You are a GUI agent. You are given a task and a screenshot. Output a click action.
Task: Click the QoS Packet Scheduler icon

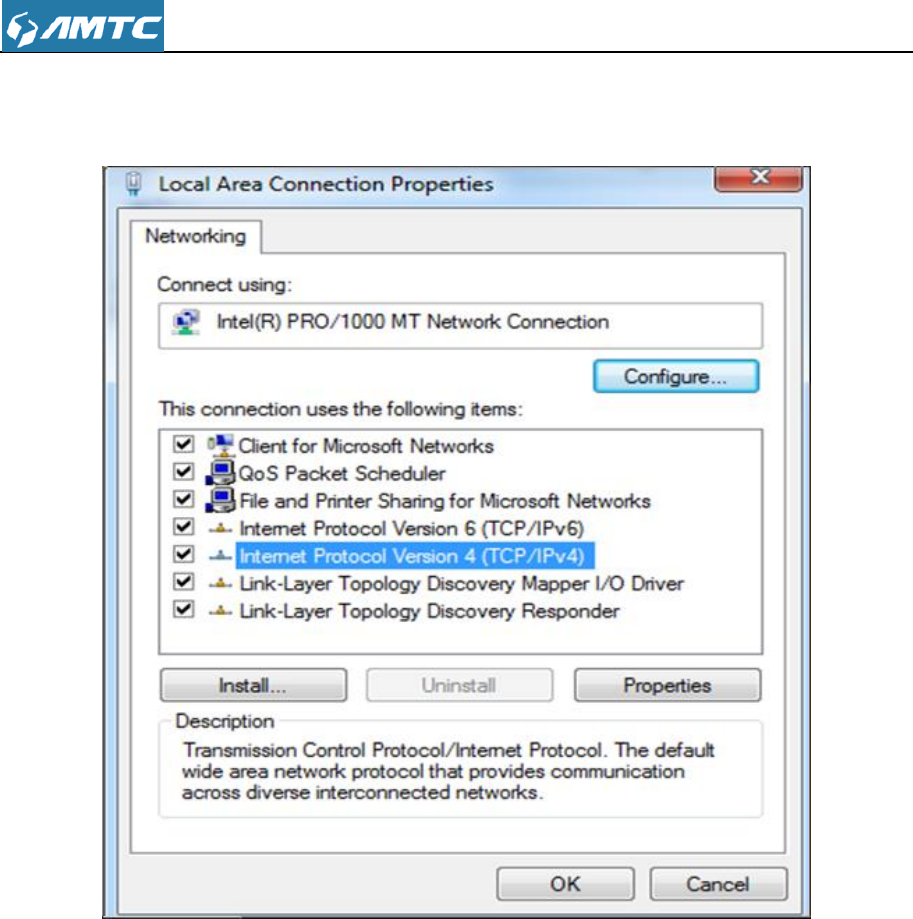click(x=220, y=473)
